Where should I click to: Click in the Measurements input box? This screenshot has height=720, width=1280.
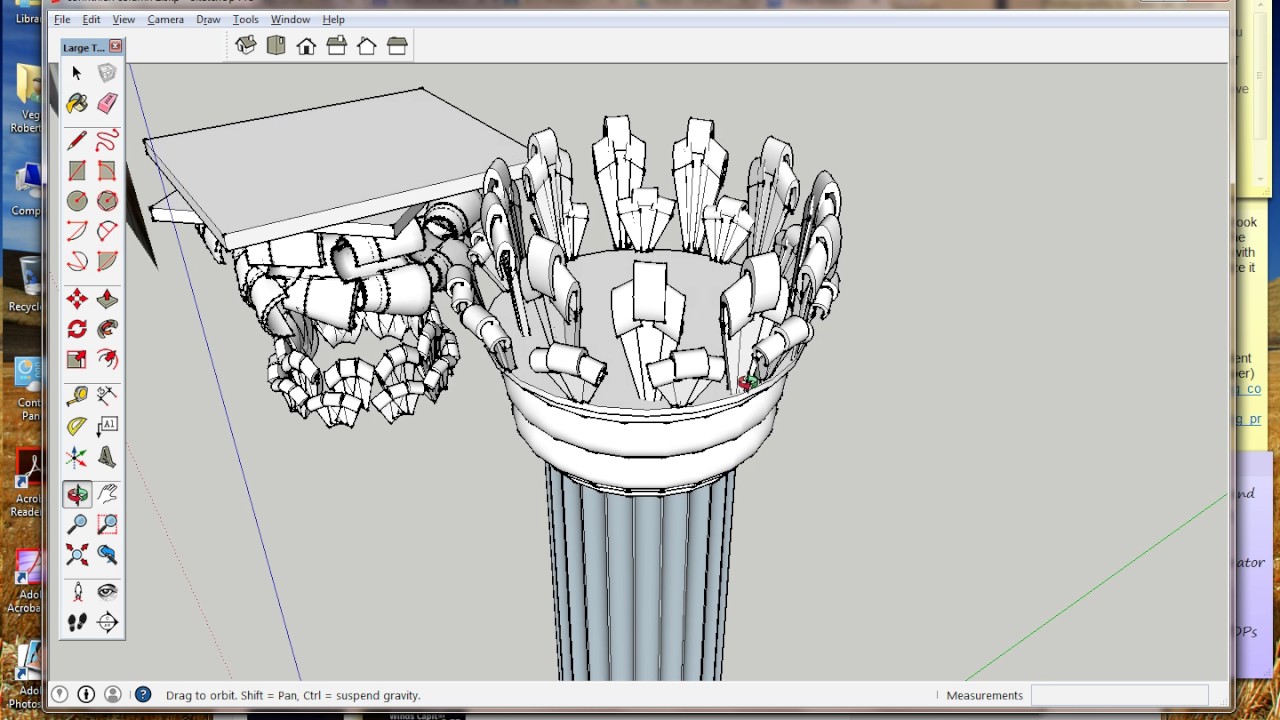[x=1118, y=695]
